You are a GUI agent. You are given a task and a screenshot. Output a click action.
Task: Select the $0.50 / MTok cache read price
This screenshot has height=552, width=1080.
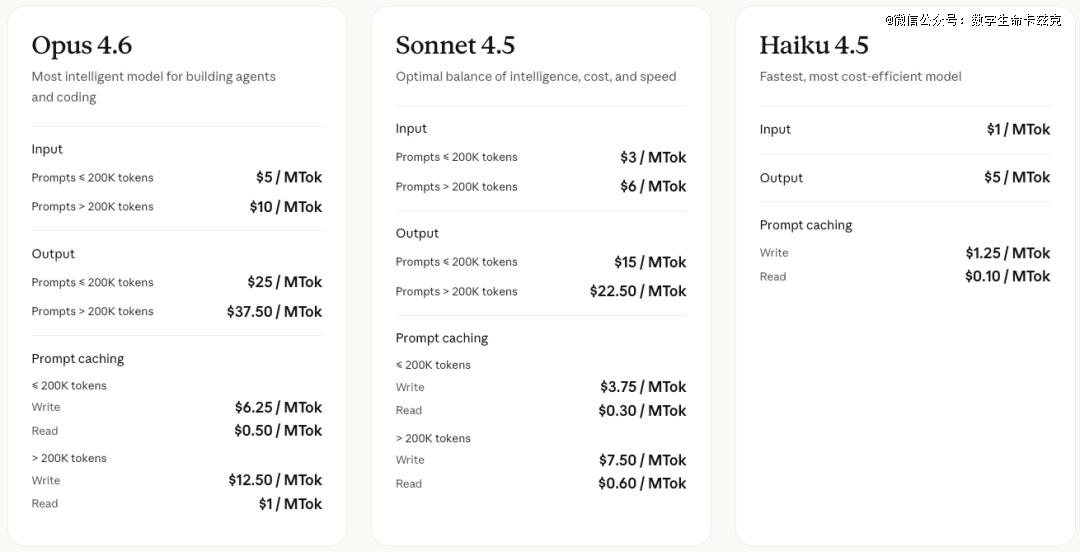tap(278, 431)
